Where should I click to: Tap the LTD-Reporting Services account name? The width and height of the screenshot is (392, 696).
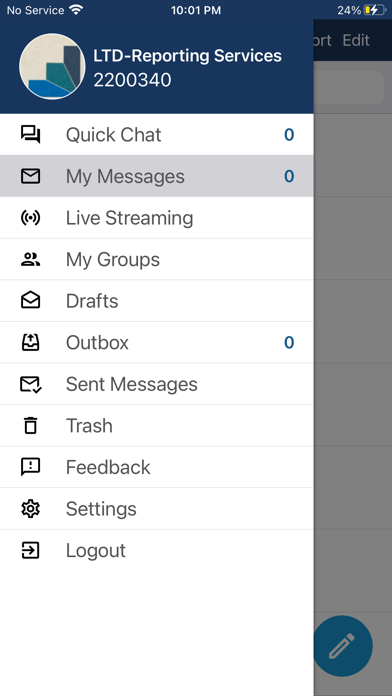[x=187, y=56]
